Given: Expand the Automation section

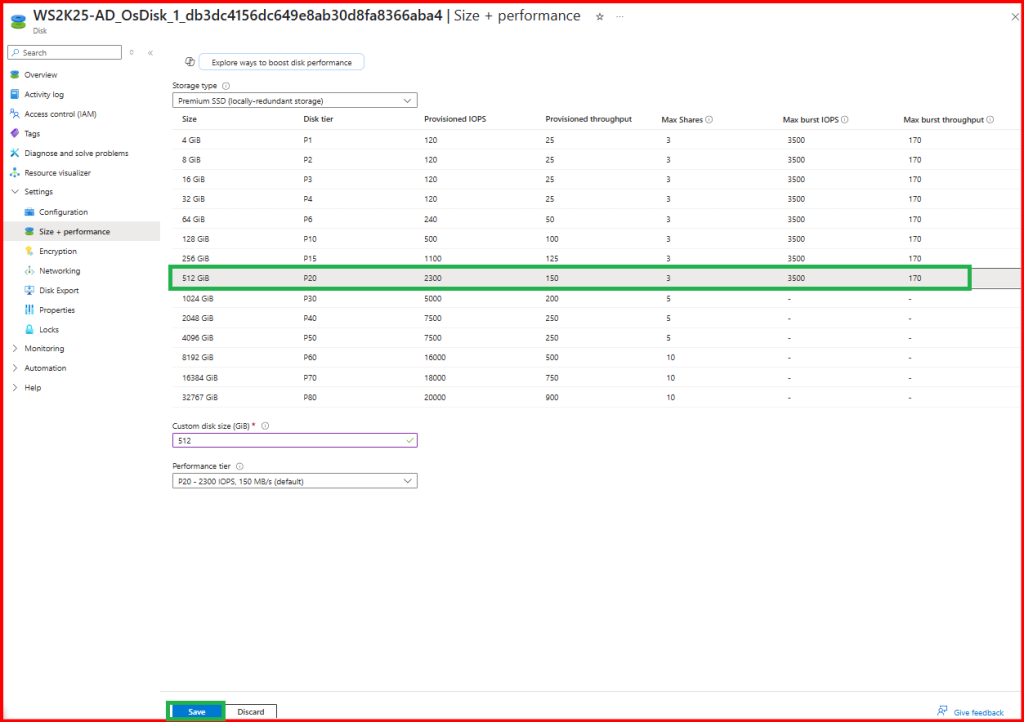Looking at the screenshot, I should (x=14, y=368).
